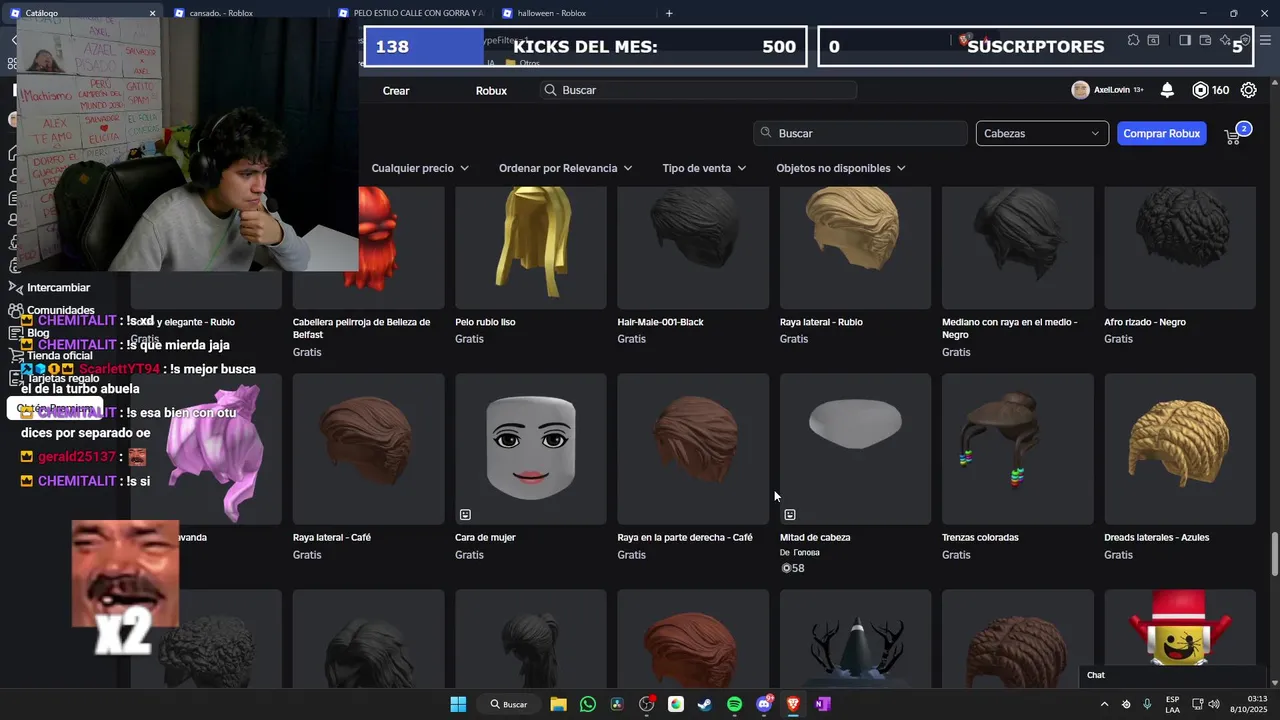
Task: Open a new browser tab
Action: [669, 13]
